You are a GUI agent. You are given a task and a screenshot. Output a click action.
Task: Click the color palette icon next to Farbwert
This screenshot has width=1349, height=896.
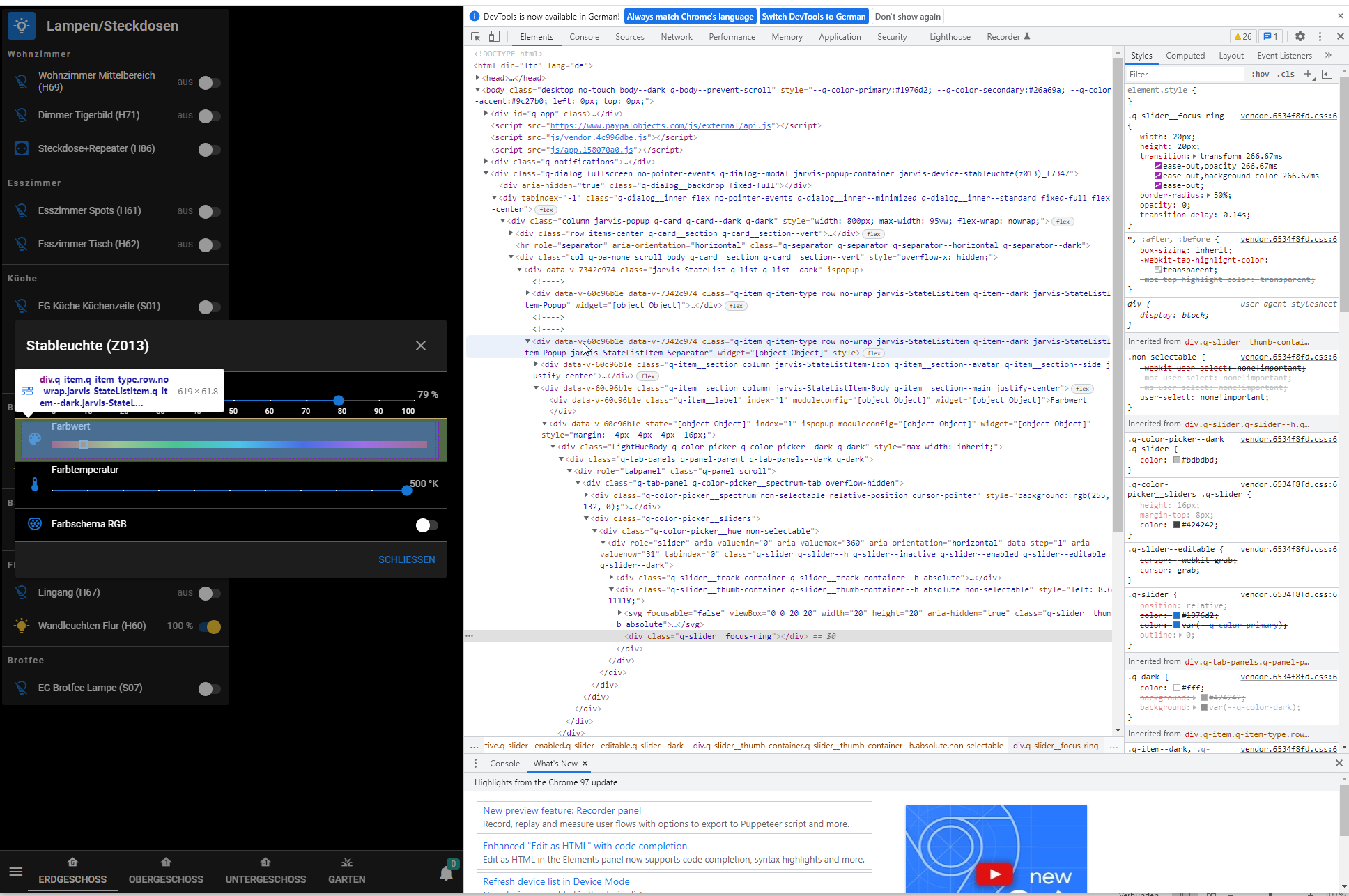coord(35,439)
